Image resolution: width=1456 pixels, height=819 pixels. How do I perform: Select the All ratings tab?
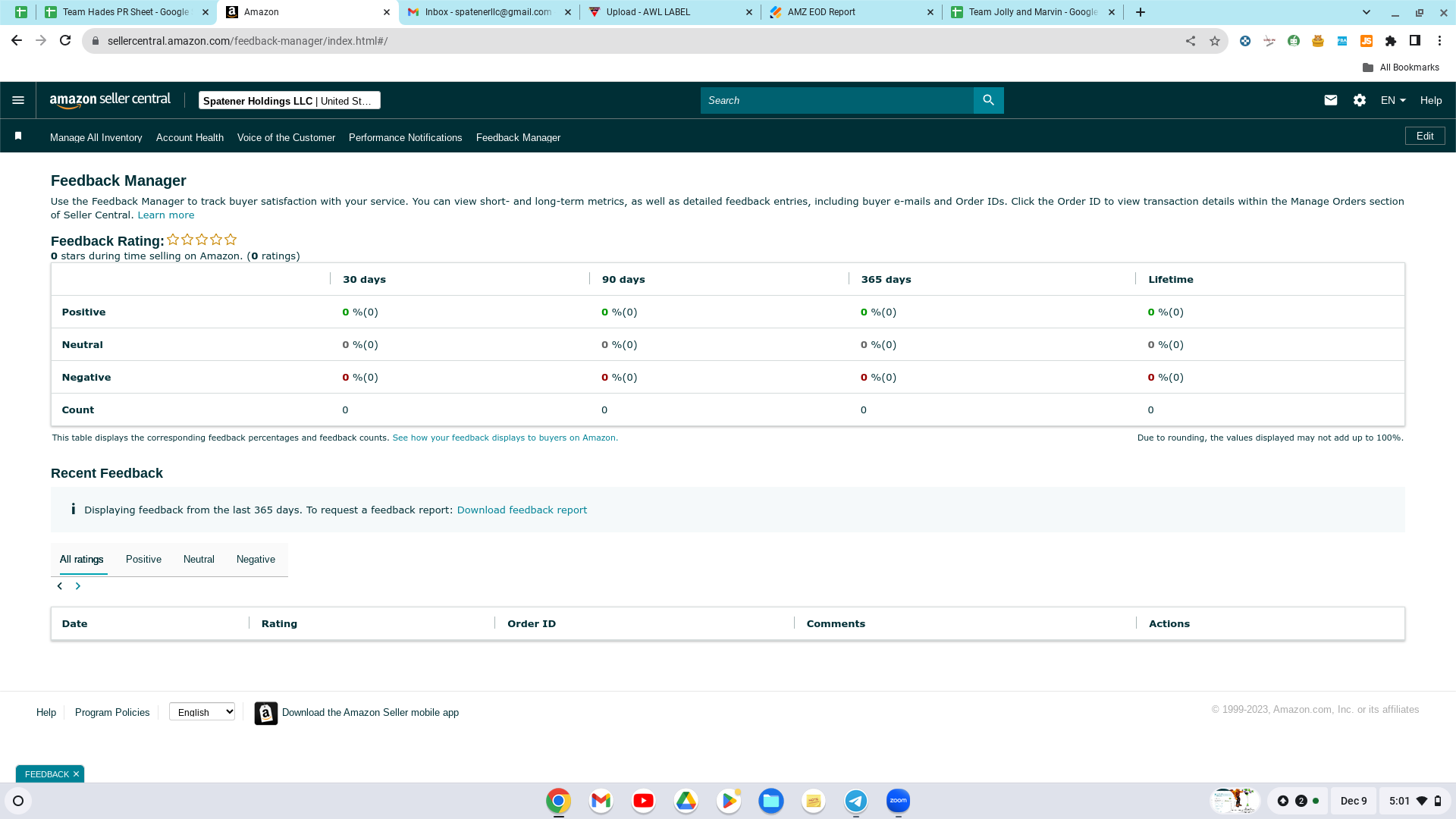click(x=82, y=560)
